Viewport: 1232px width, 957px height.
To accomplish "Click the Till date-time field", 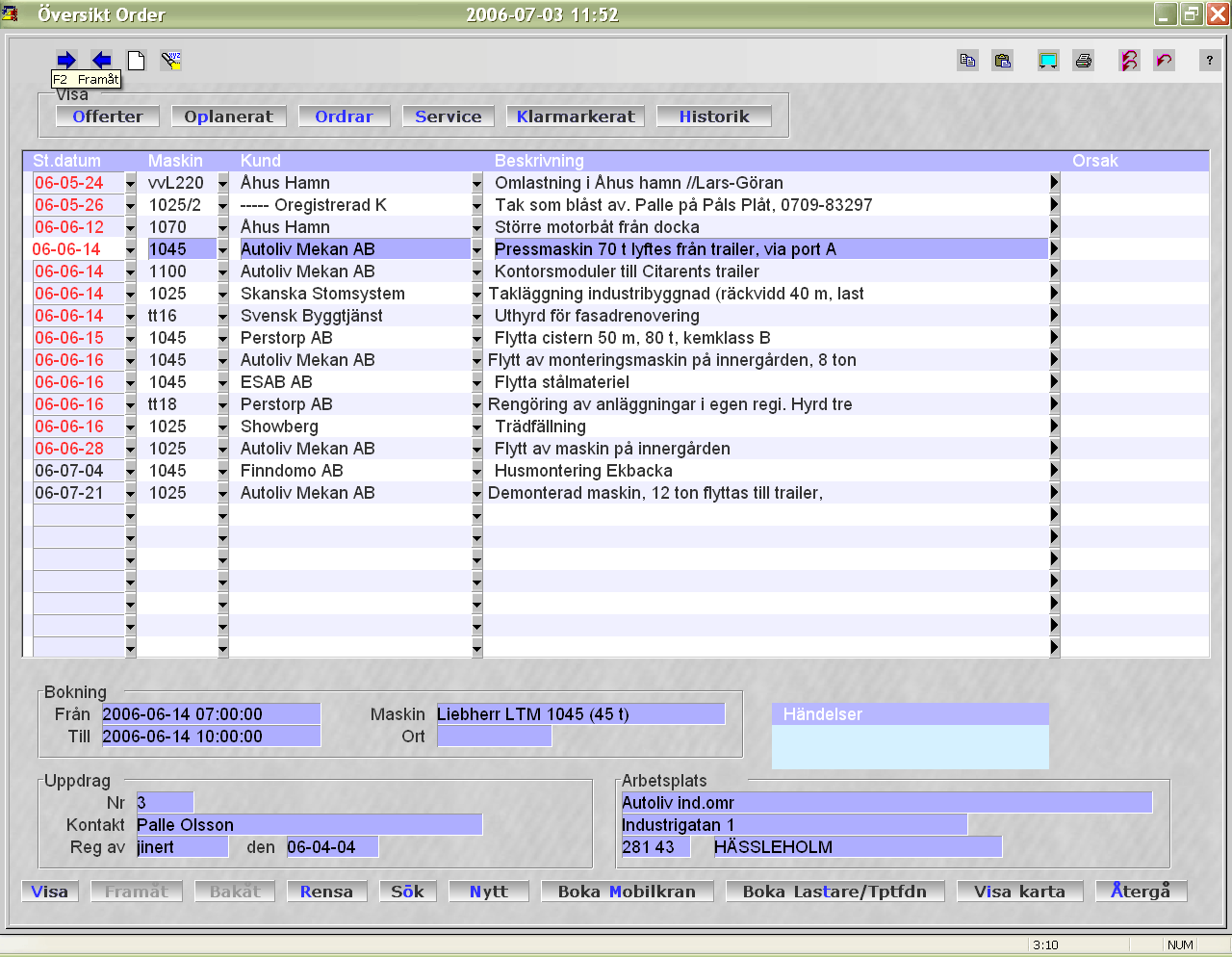I will click(211, 737).
